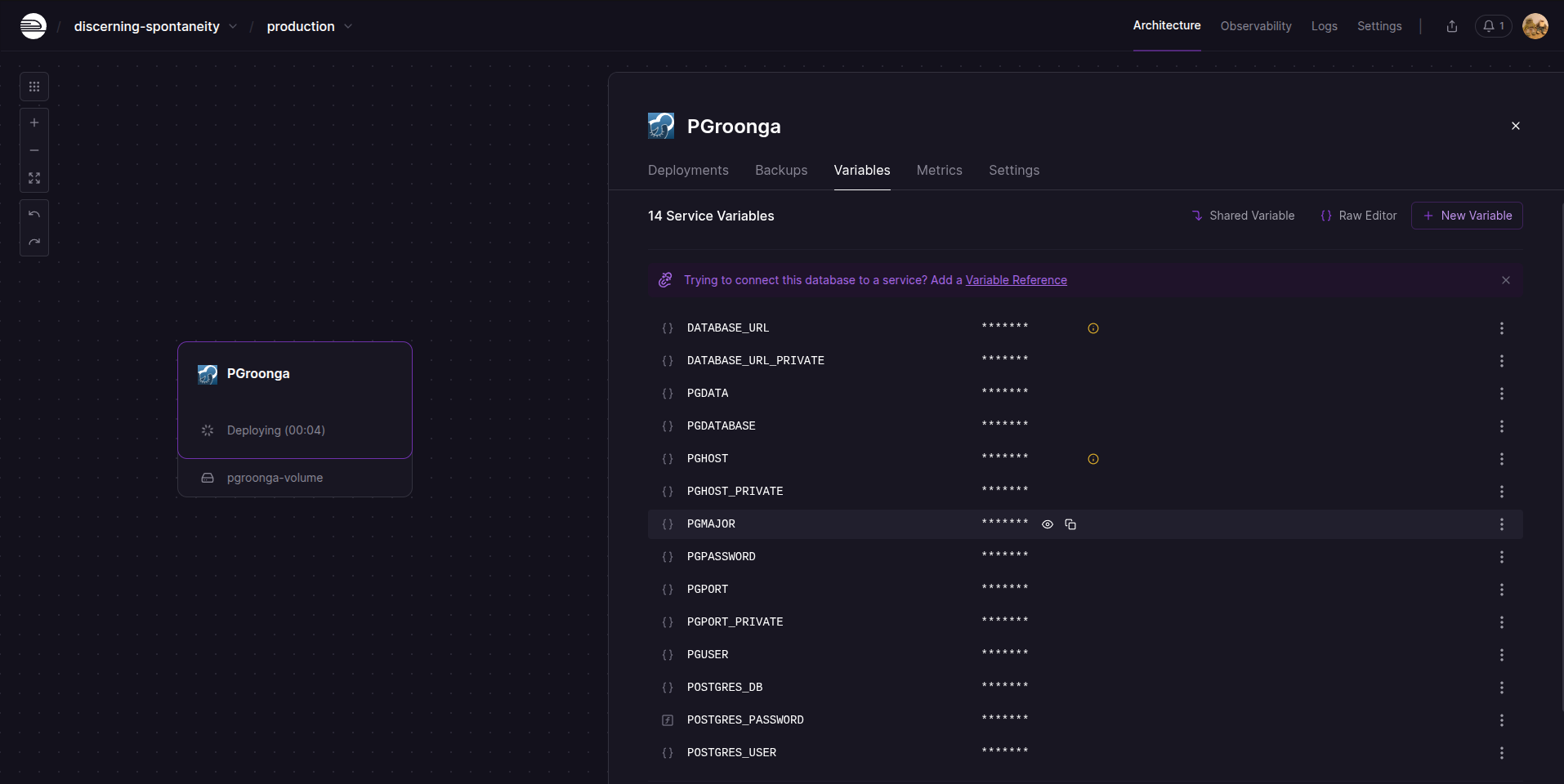Viewport: 1564px width, 784px height.
Task: Fit canvas to screen icon
Action: point(34,178)
